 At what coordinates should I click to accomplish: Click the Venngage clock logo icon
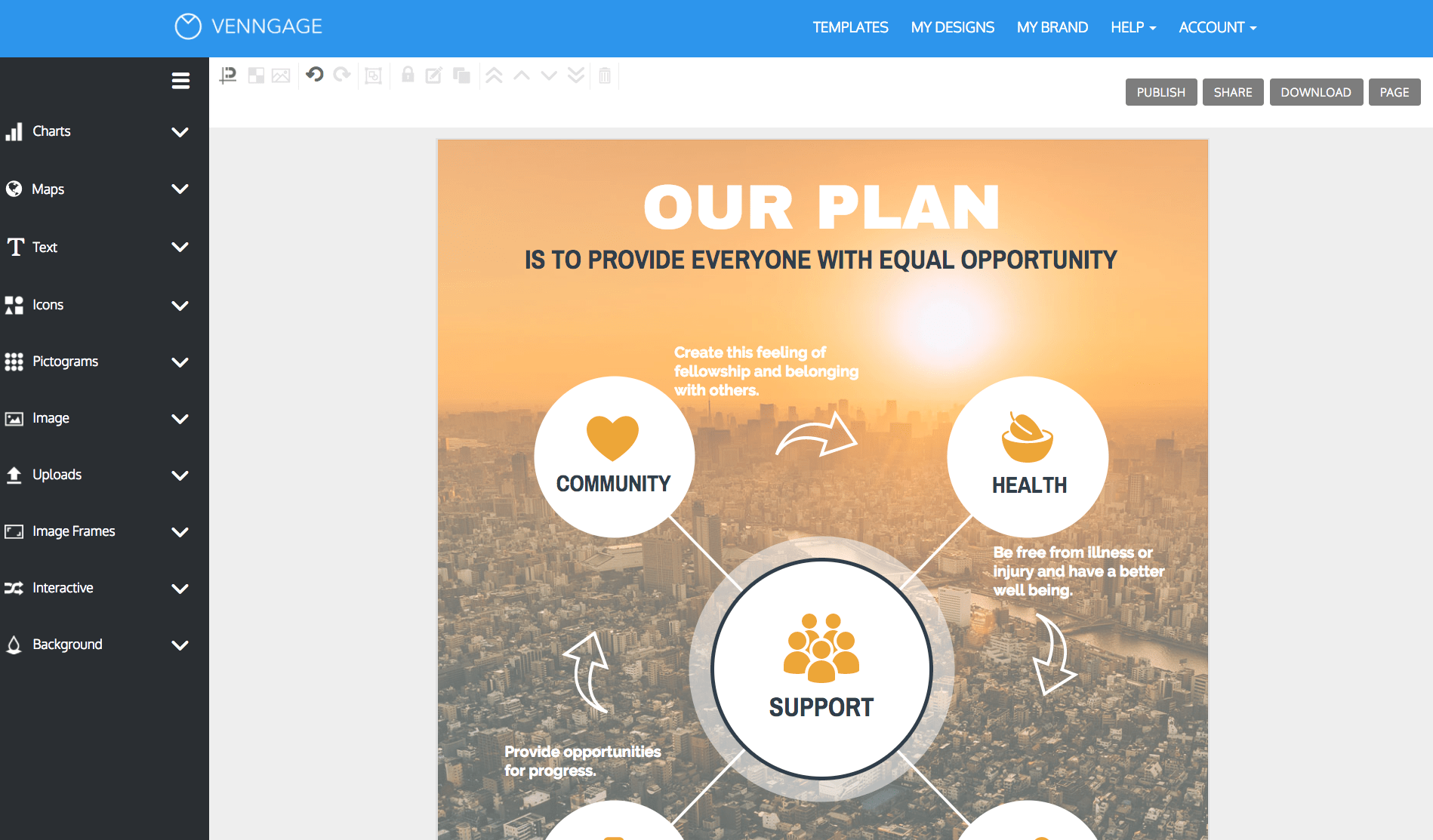[x=188, y=26]
